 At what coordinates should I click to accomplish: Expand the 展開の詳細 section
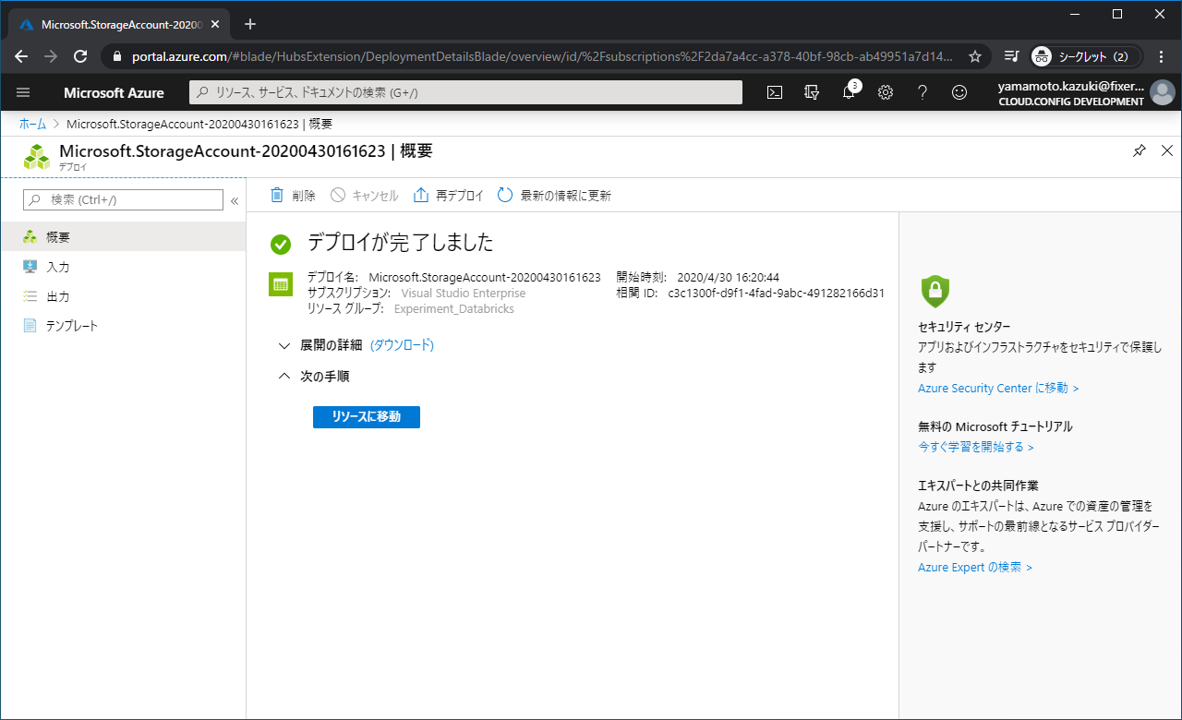click(x=285, y=345)
